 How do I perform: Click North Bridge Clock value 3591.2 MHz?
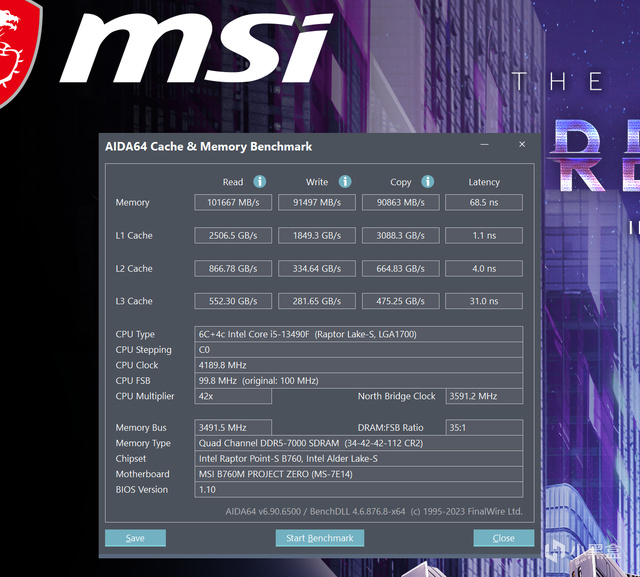484,396
